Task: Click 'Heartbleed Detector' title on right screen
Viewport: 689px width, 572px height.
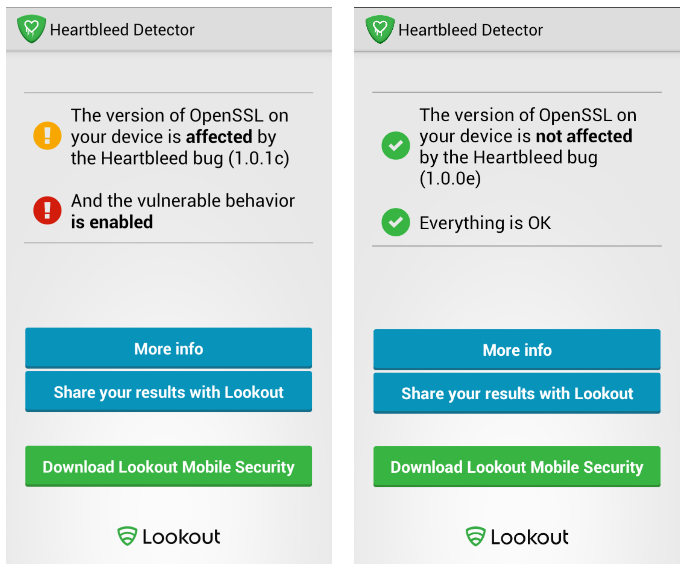Action: [470, 29]
